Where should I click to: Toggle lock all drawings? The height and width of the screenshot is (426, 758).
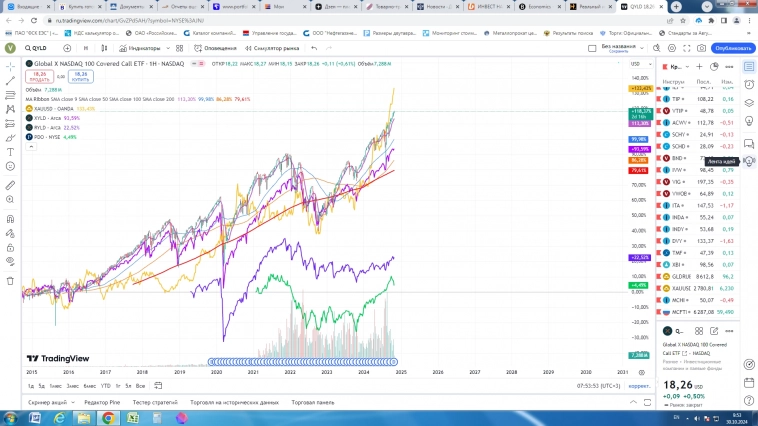click(10, 248)
